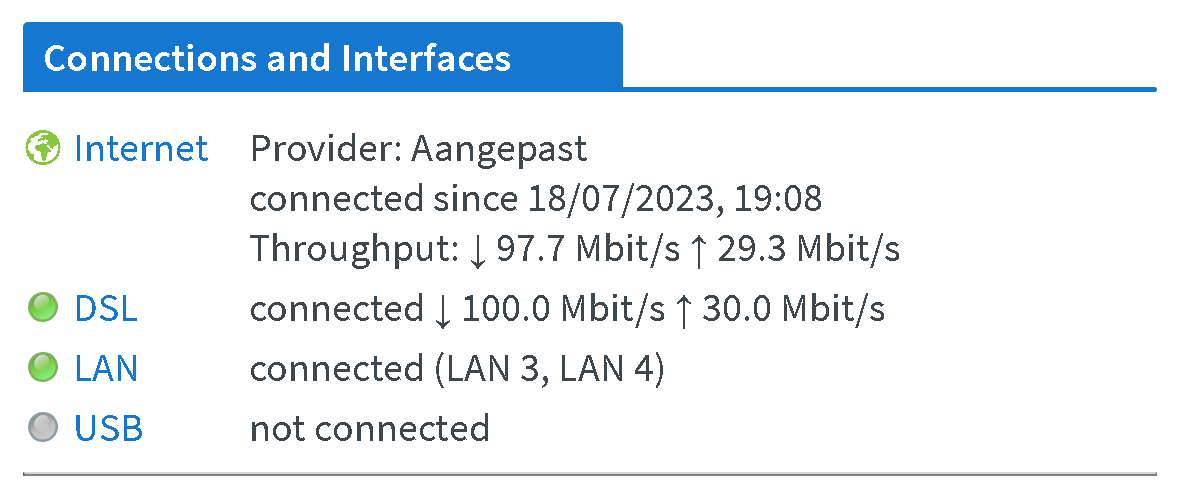Image resolution: width=1179 pixels, height=491 pixels.
Task: Click the Throughput label text
Action: pos(353,249)
